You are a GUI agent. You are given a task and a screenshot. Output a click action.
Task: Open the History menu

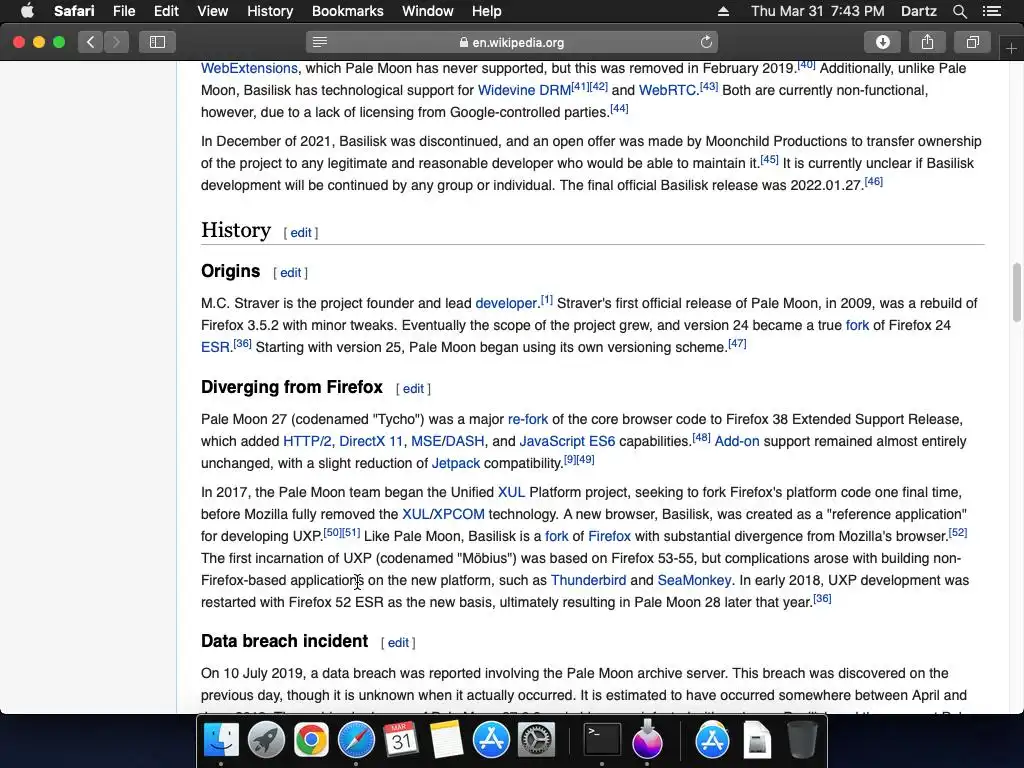click(270, 11)
